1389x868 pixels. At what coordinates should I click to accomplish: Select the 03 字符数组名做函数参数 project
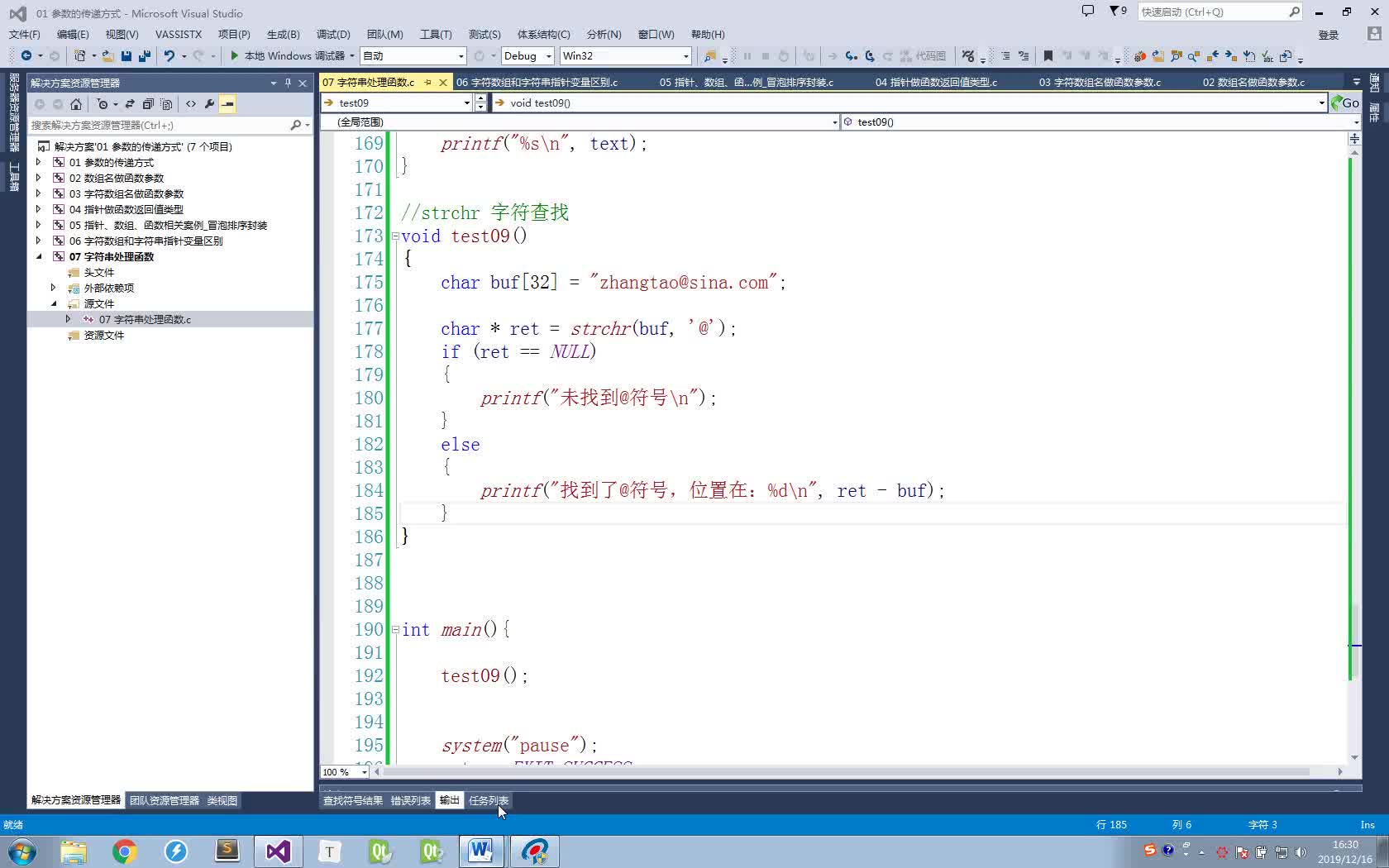pos(126,193)
